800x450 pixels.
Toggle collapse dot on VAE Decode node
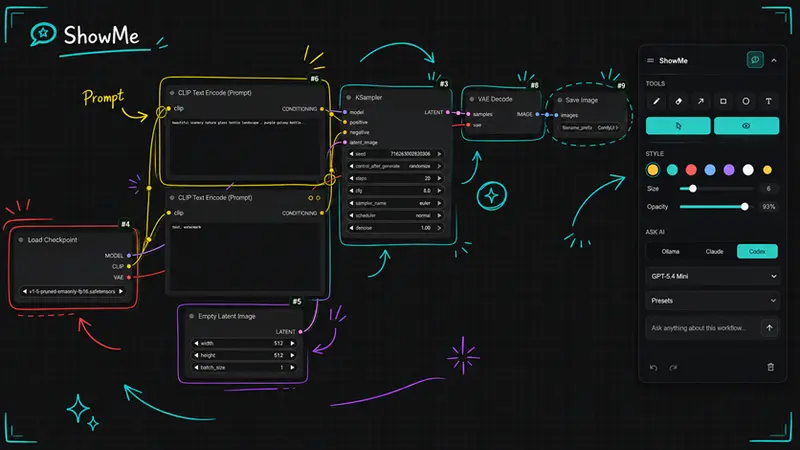[471, 99]
